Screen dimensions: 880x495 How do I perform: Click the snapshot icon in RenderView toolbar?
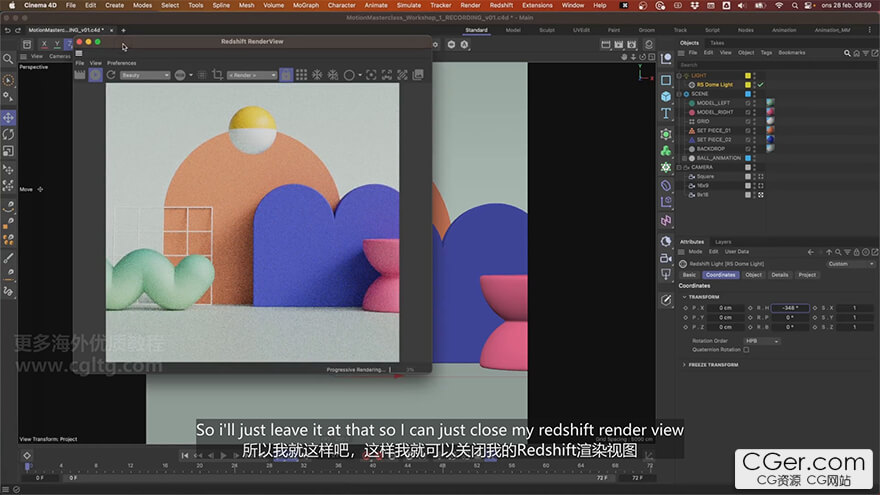tap(418, 75)
